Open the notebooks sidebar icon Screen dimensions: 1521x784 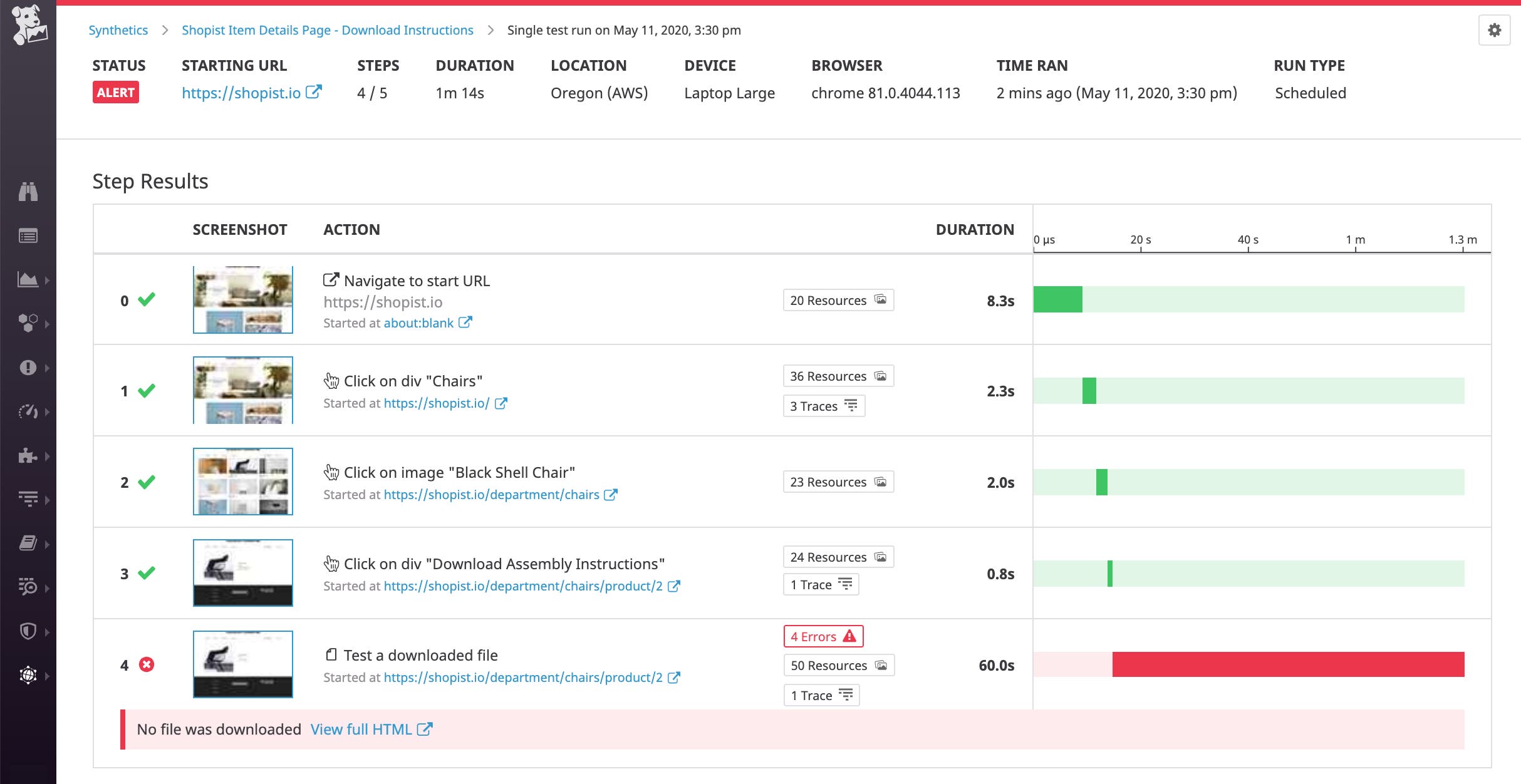coord(28,543)
